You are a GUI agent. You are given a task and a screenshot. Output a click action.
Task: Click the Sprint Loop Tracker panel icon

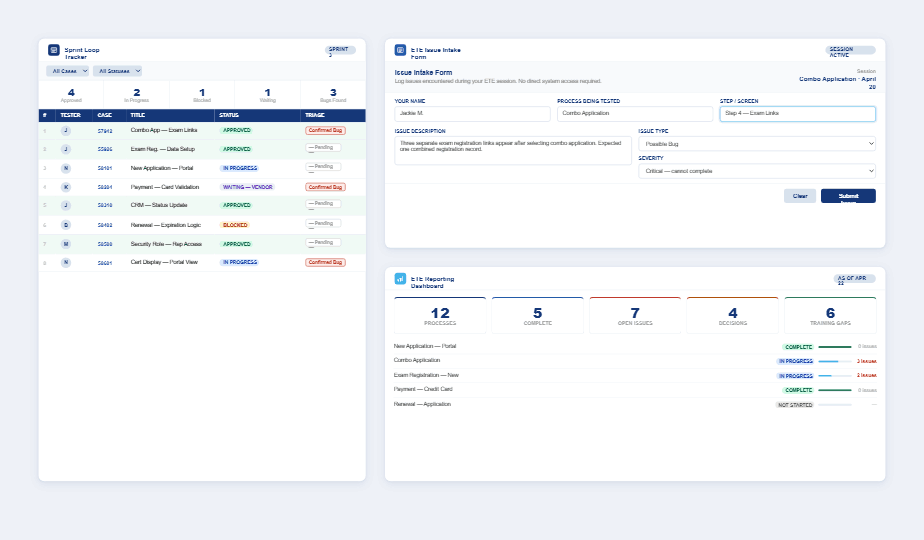[x=54, y=50]
